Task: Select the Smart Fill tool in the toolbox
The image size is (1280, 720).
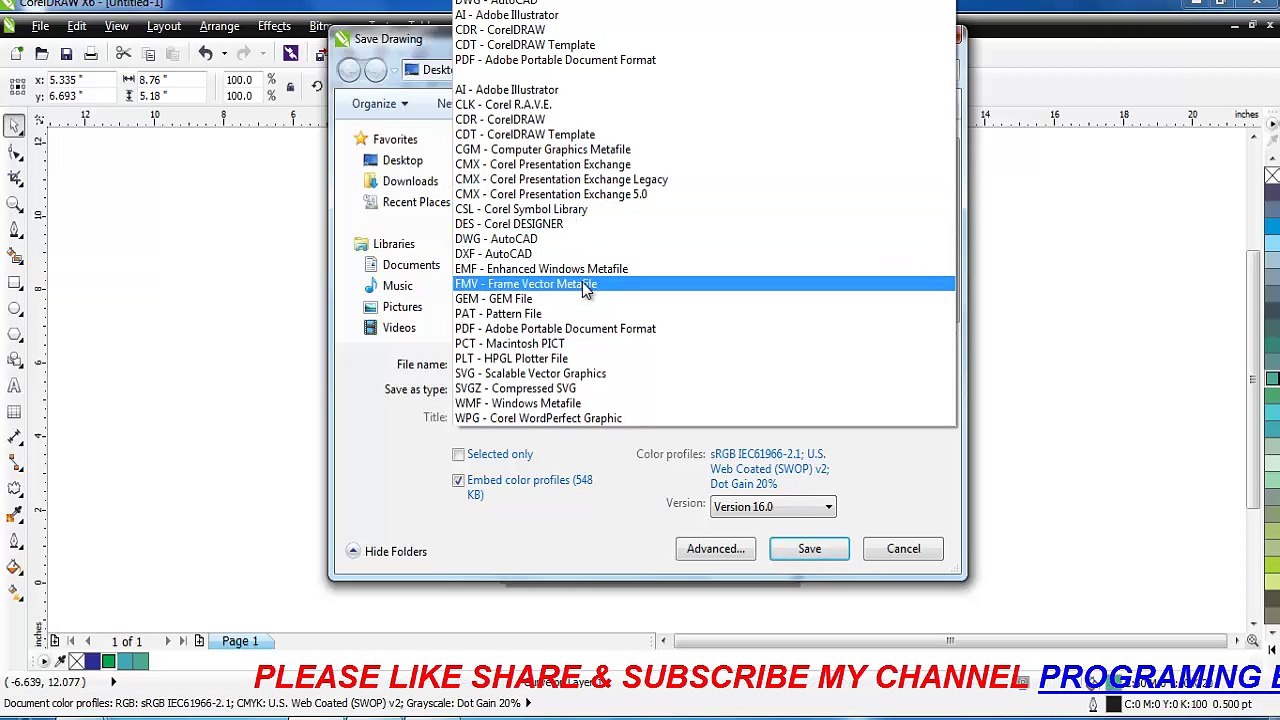Action: tap(14, 256)
